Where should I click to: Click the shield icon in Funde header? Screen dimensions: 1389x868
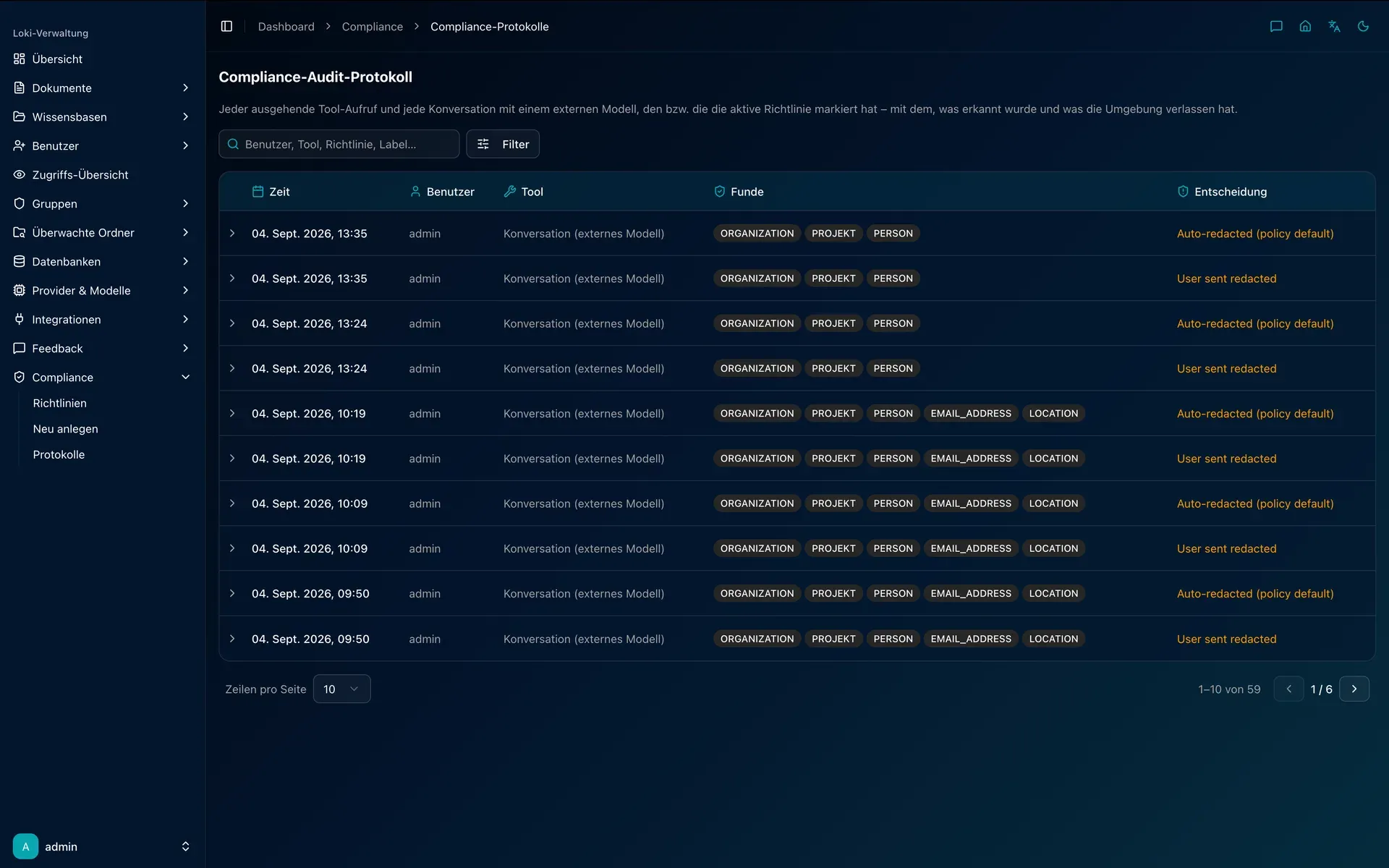click(x=719, y=191)
